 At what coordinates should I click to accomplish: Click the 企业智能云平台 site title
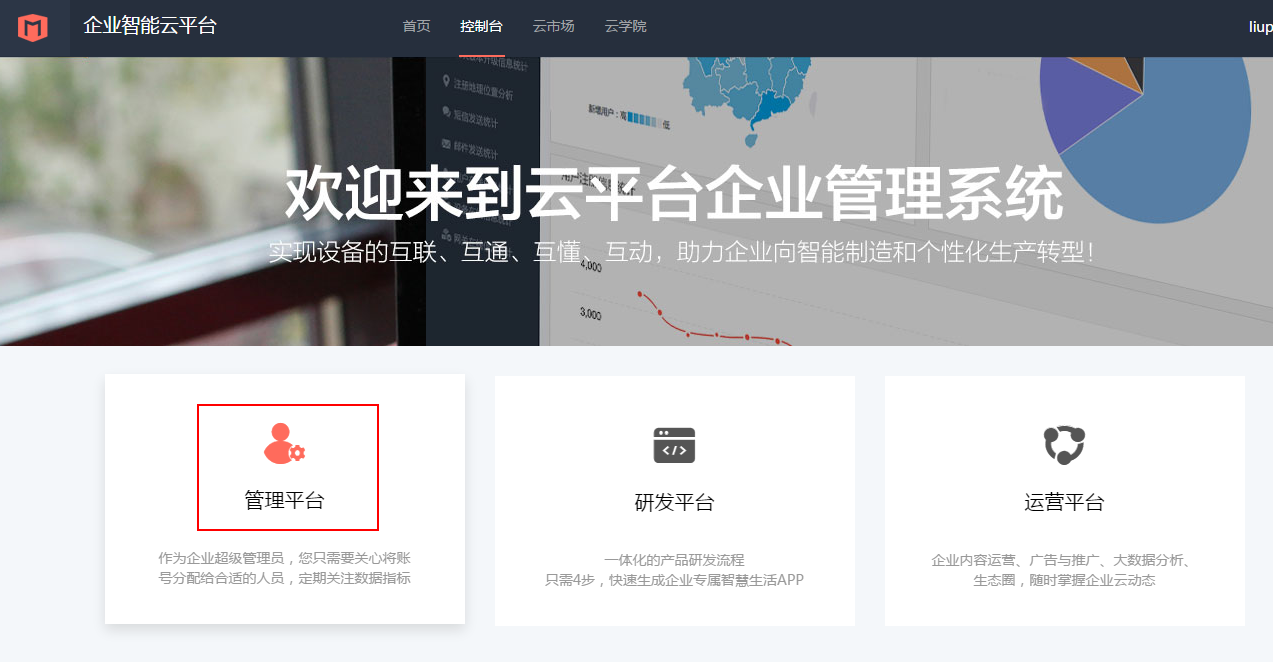point(151,28)
